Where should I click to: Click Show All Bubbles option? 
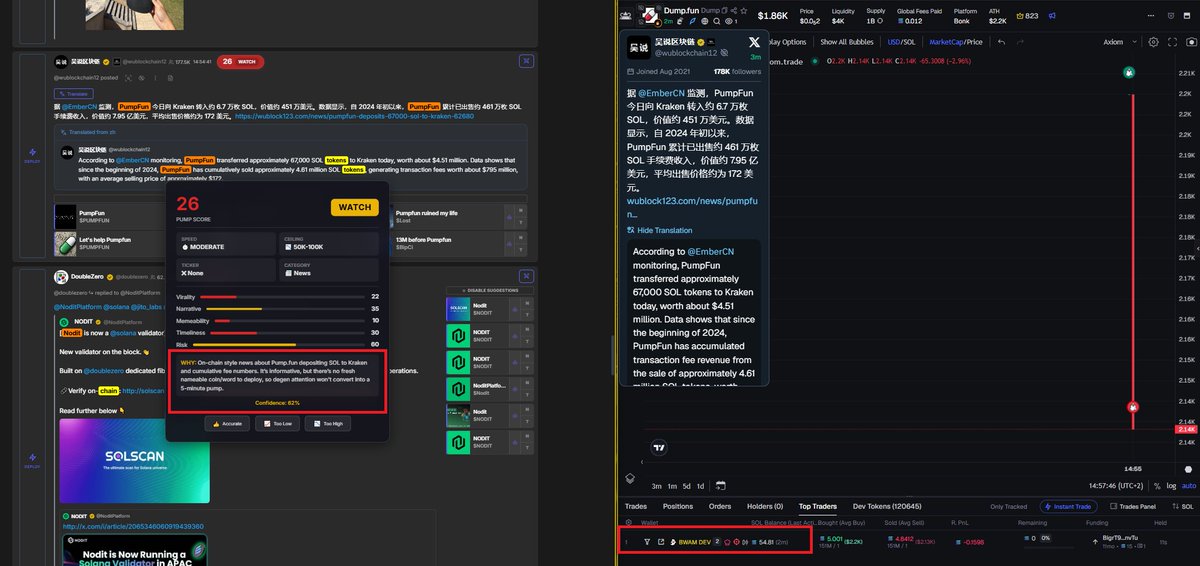847,42
